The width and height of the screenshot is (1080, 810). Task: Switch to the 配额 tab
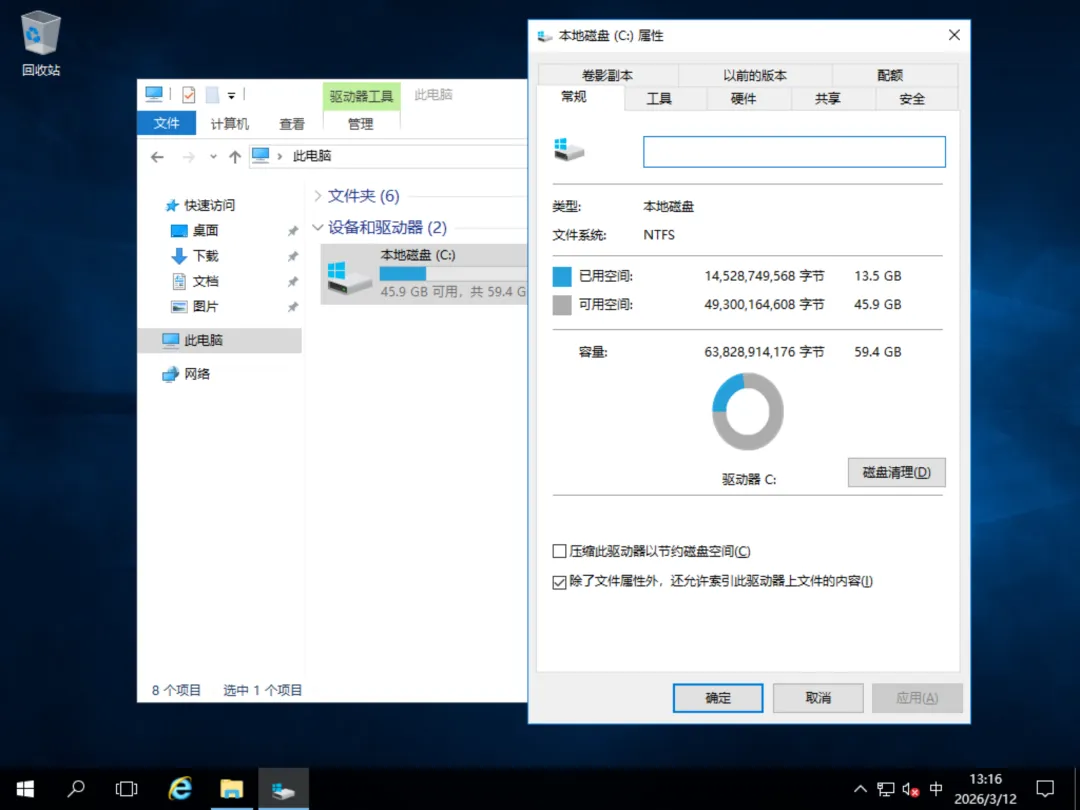pos(890,75)
